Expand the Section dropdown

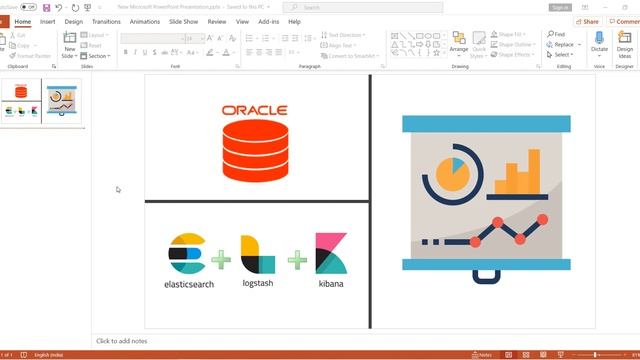[x=96, y=56]
